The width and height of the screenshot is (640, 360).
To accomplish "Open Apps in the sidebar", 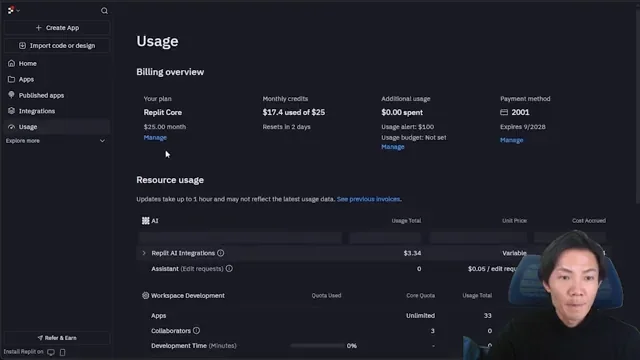I will 57,80.
